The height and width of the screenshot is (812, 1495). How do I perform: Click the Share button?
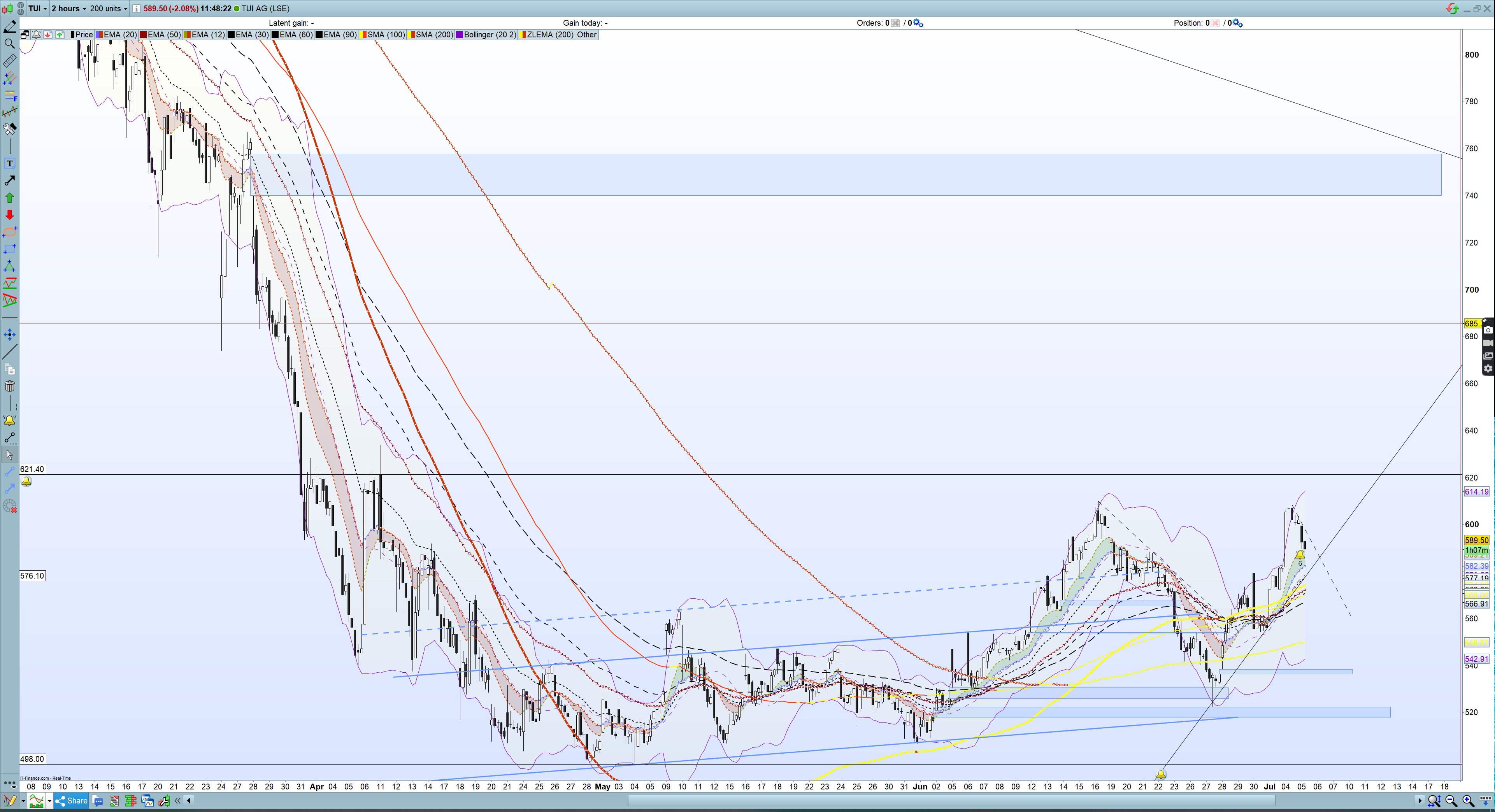point(71,801)
